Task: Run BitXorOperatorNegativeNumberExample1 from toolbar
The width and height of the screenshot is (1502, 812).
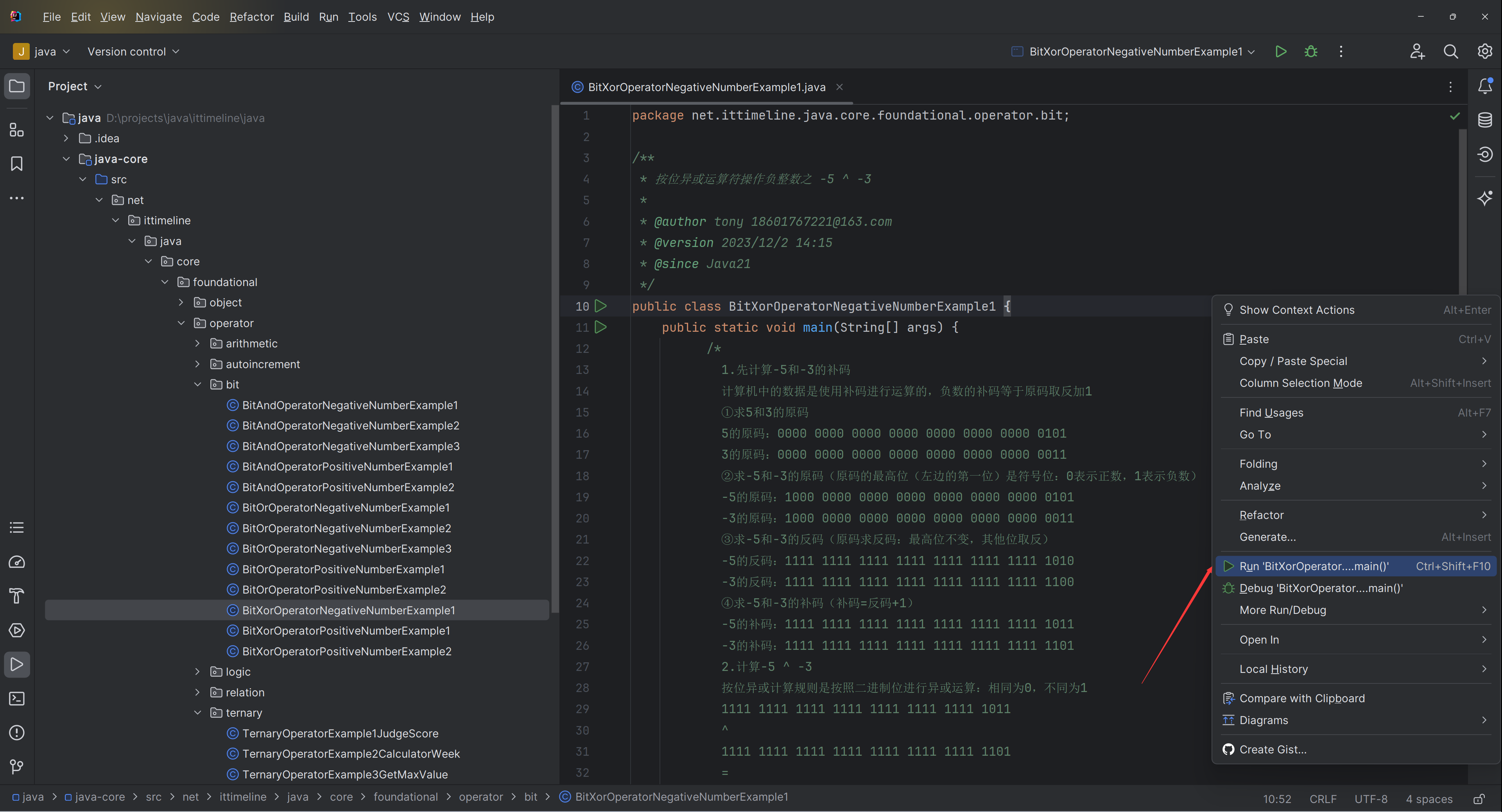Action: click(x=1281, y=51)
